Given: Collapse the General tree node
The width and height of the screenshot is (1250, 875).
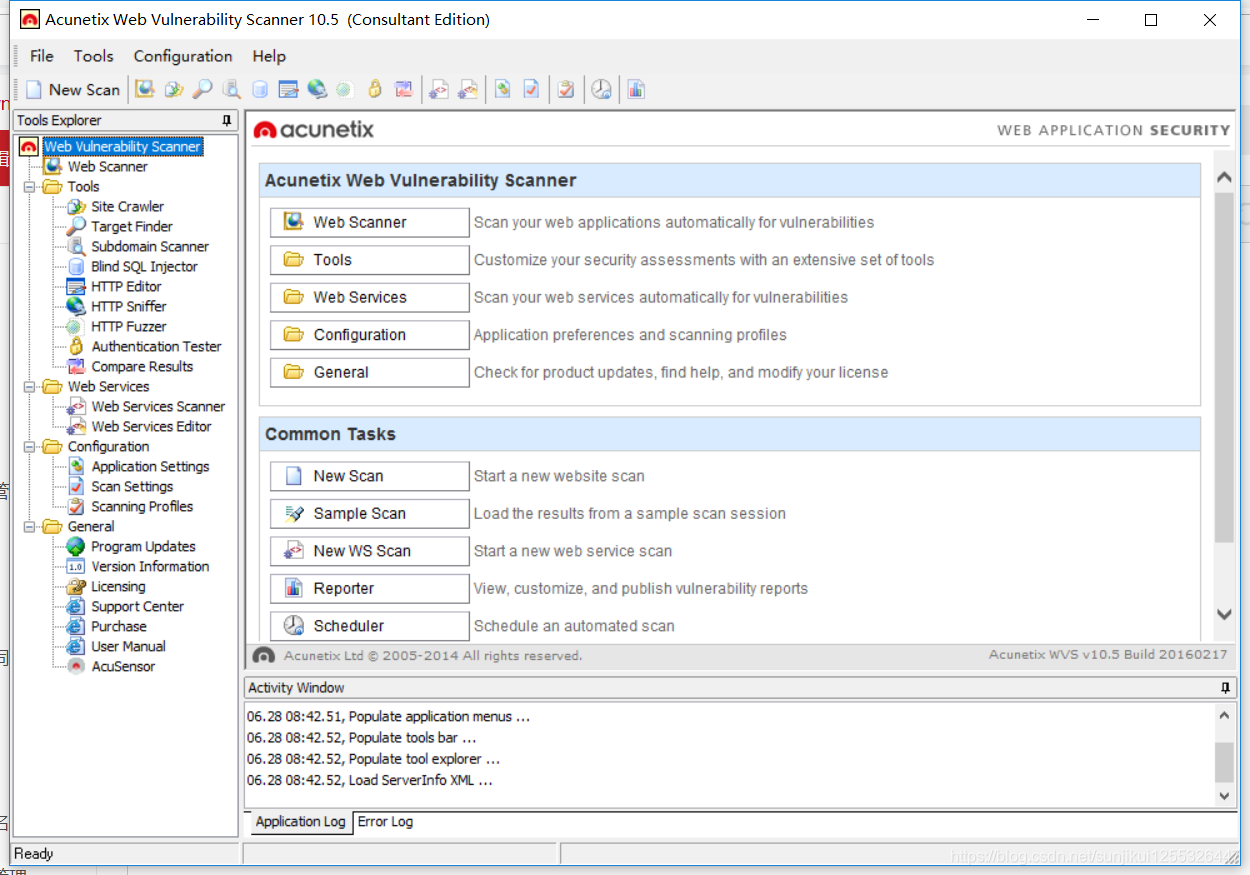Looking at the screenshot, I should click(29, 527).
